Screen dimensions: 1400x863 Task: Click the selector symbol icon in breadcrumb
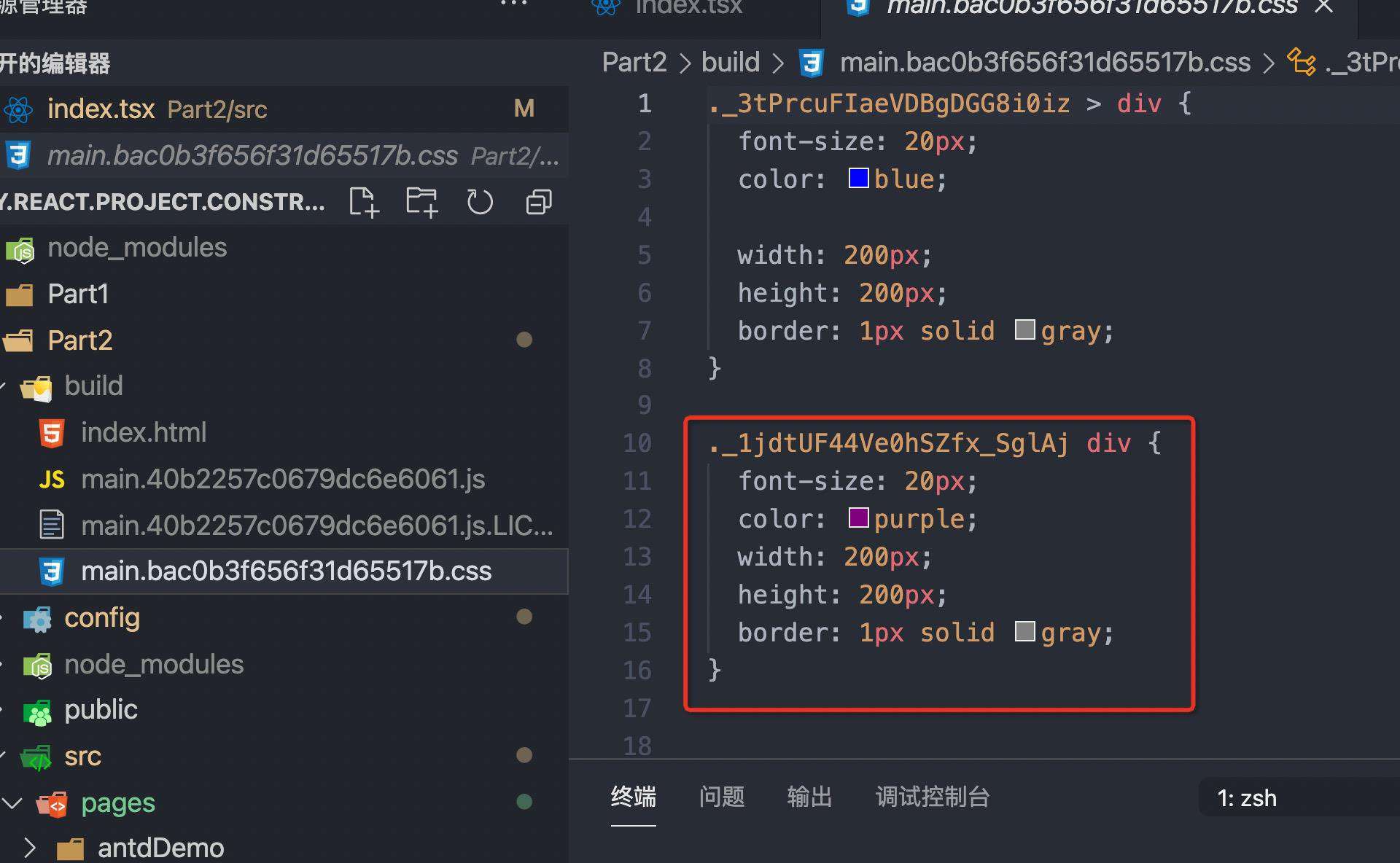coord(1302,62)
